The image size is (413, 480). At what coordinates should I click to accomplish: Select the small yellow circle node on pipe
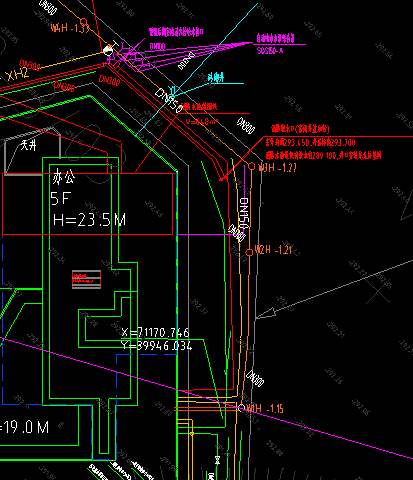(x=192, y=434)
